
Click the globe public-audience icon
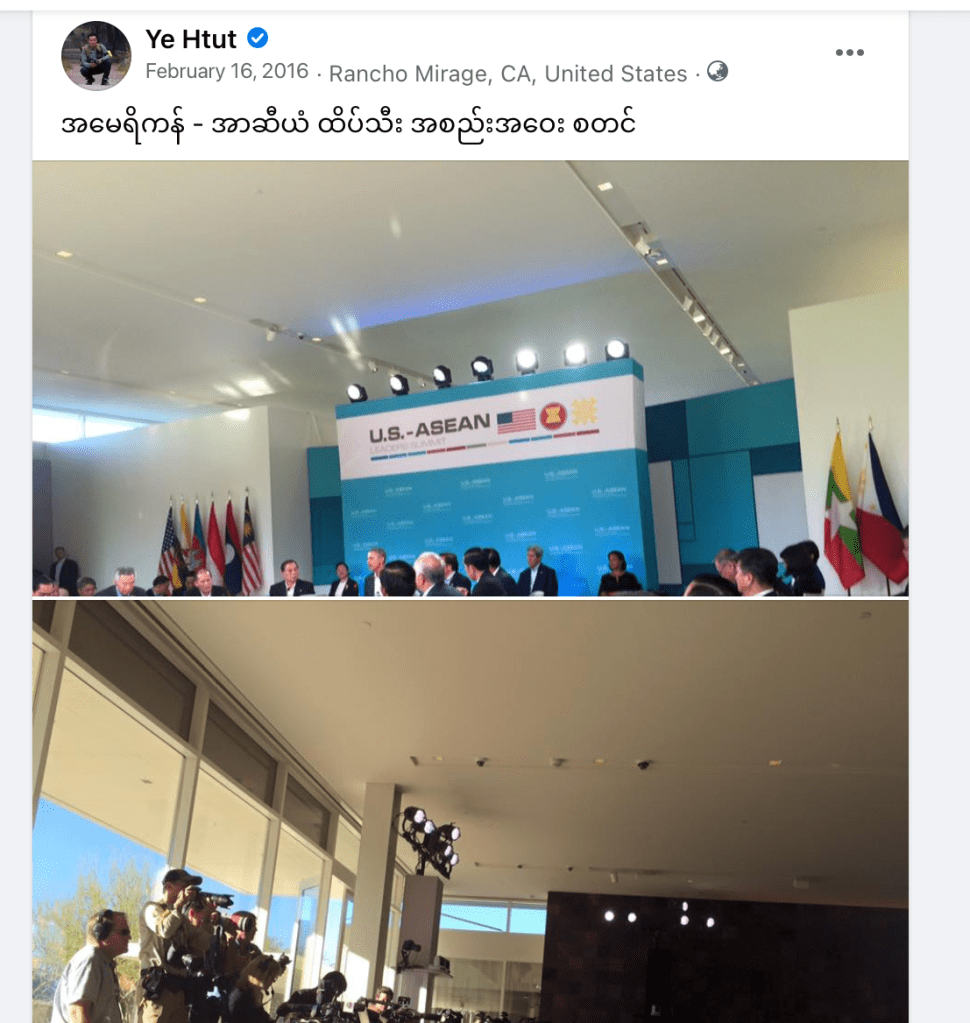(718, 71)
